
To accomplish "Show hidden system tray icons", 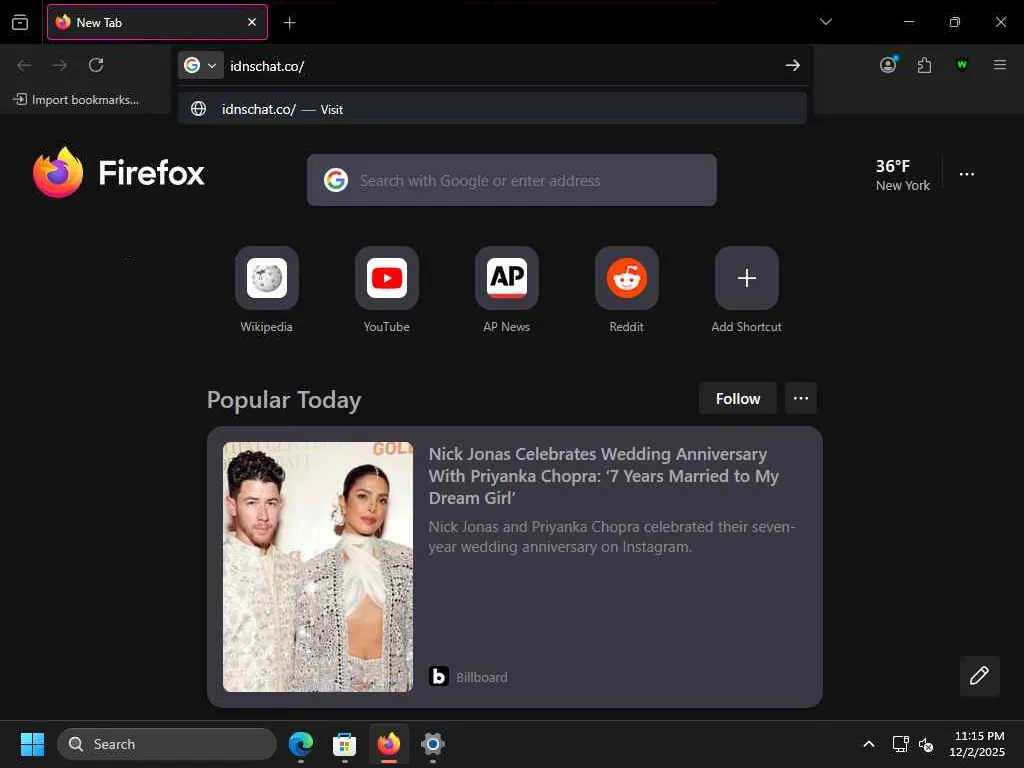I will pyautogui.click(x=869, y=744).
